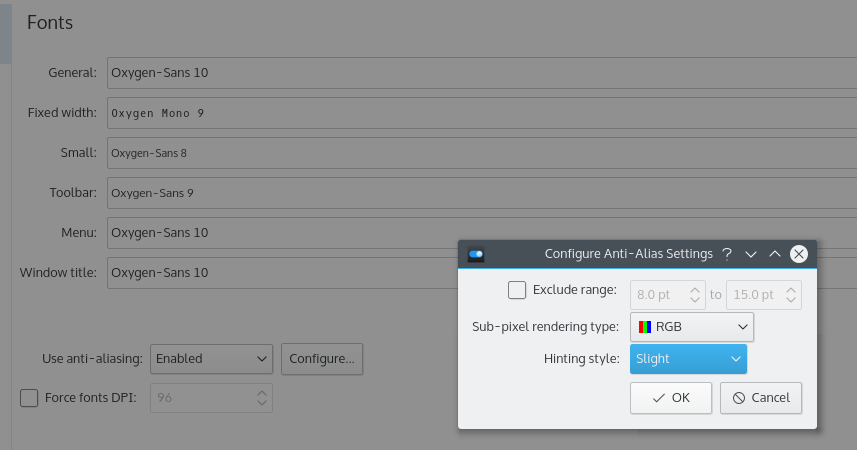Click the downward chevron in the dialog title bar
Viewport: 857px width, 450px height.
click(750, 254)
